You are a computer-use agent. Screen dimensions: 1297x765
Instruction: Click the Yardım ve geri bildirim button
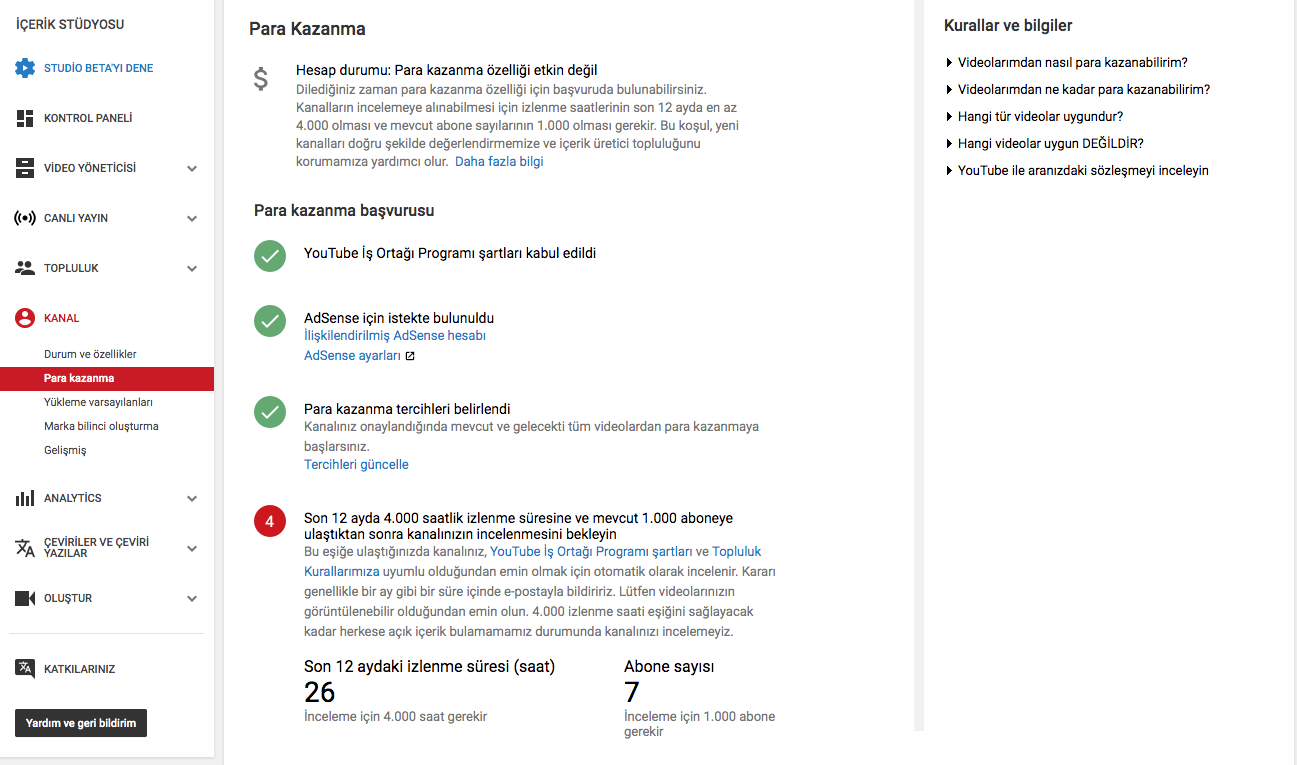(81, 723)
